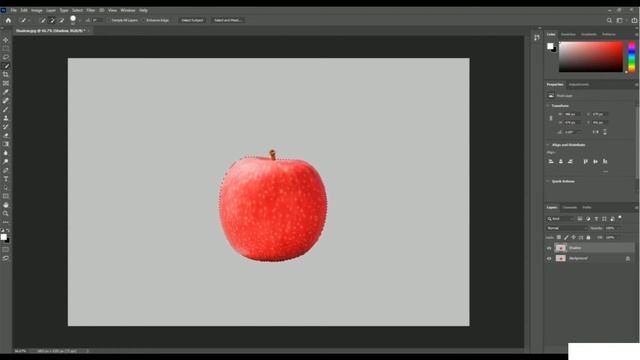
Task: Switch to the Channels tab
Action: click(569, 207)
